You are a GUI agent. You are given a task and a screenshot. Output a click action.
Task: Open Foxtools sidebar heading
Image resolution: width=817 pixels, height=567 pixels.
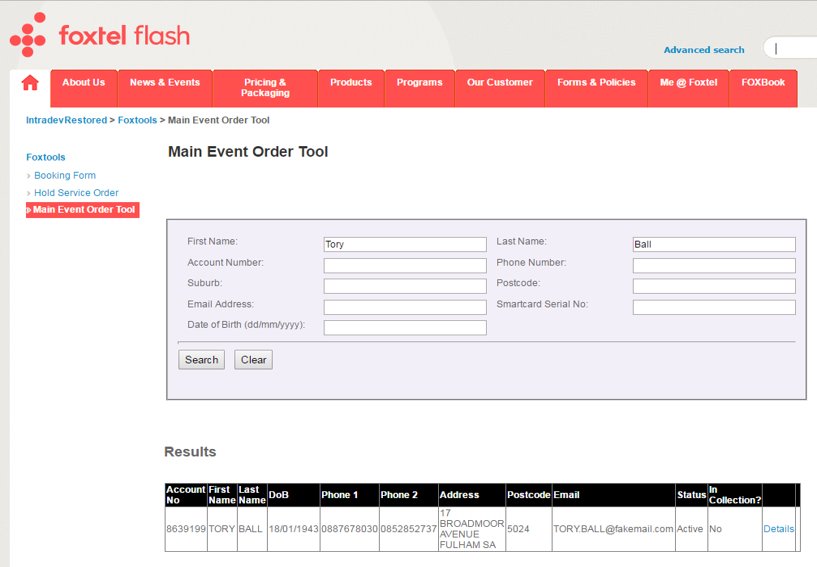46,157
